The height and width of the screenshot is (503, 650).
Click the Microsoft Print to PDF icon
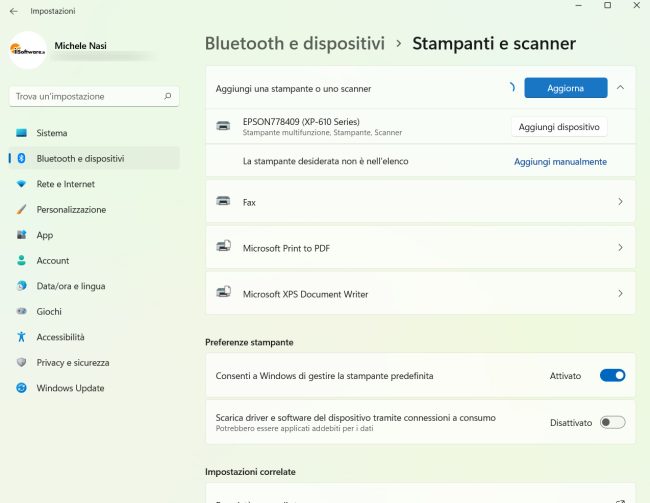click(x=223, y=246)
